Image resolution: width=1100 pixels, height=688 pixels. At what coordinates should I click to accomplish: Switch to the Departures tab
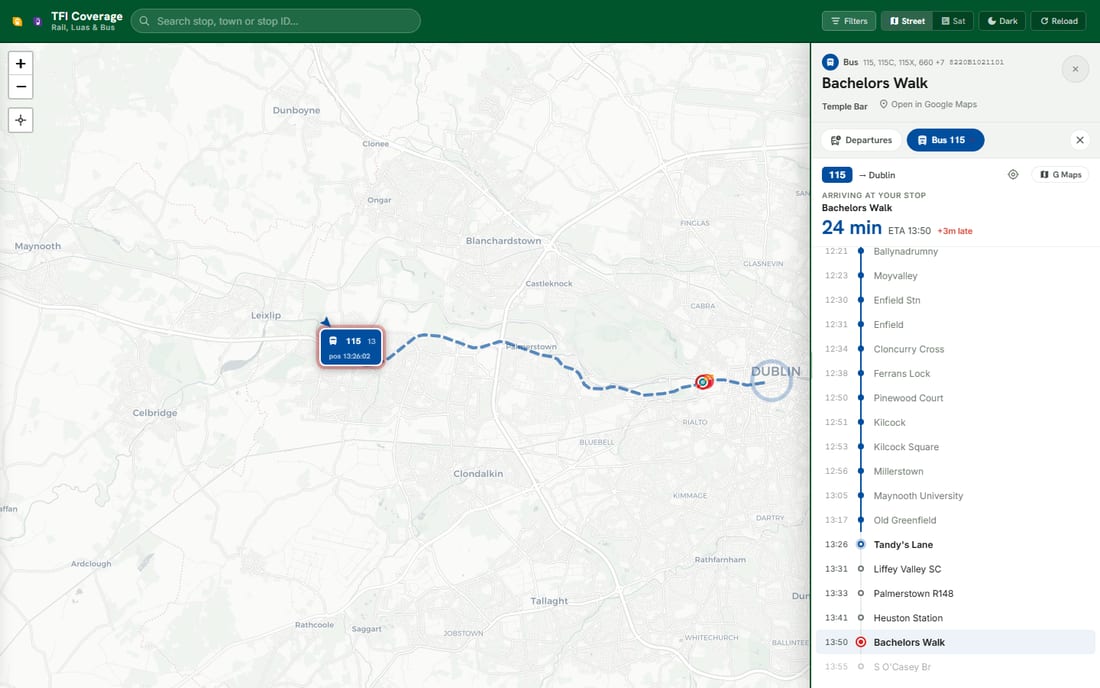(861, 140)
